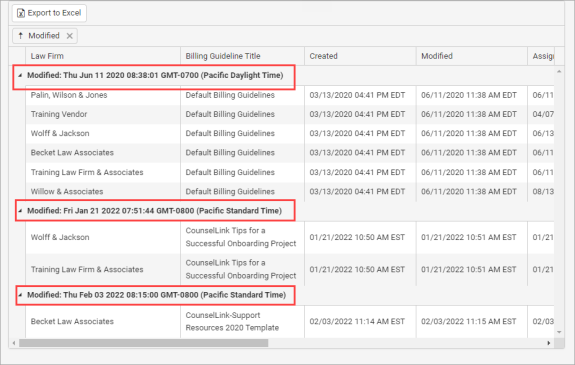Collapse the Thu Jun 11 2020 group
The image size is (575, 365).
click(20, 76)
